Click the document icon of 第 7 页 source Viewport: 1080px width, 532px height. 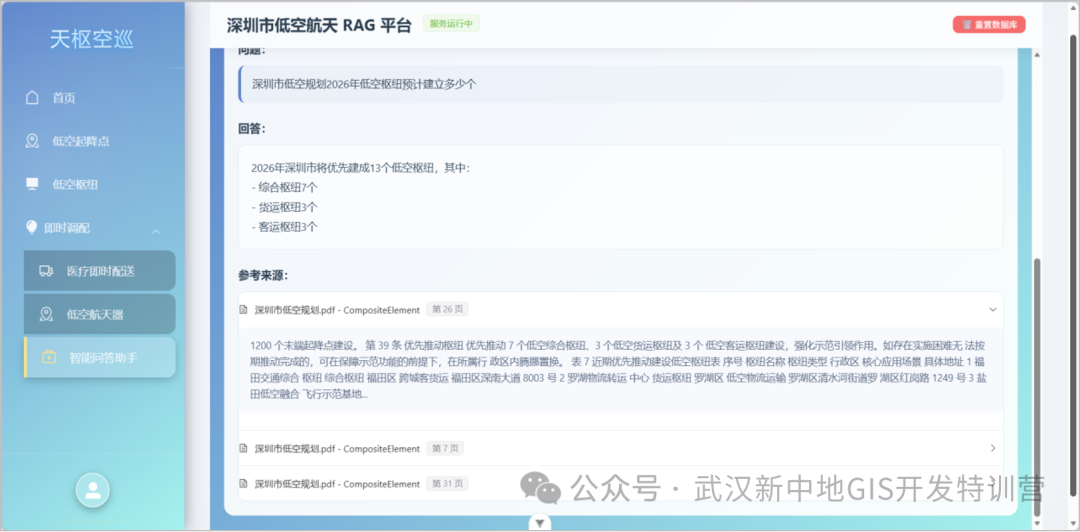(x=243, y=449)
